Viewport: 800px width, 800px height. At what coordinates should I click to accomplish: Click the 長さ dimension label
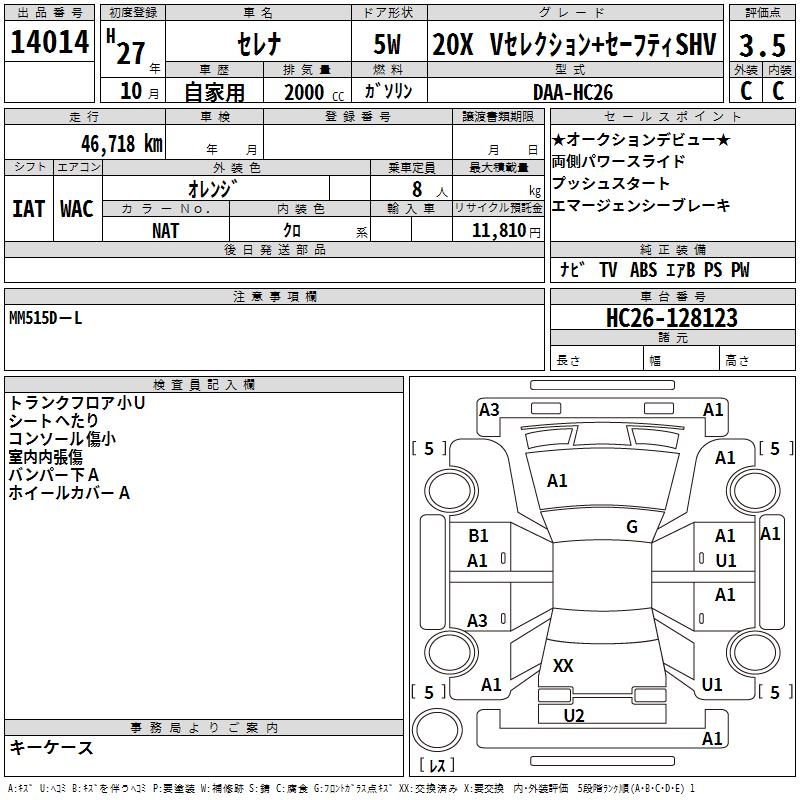point(568,360)
